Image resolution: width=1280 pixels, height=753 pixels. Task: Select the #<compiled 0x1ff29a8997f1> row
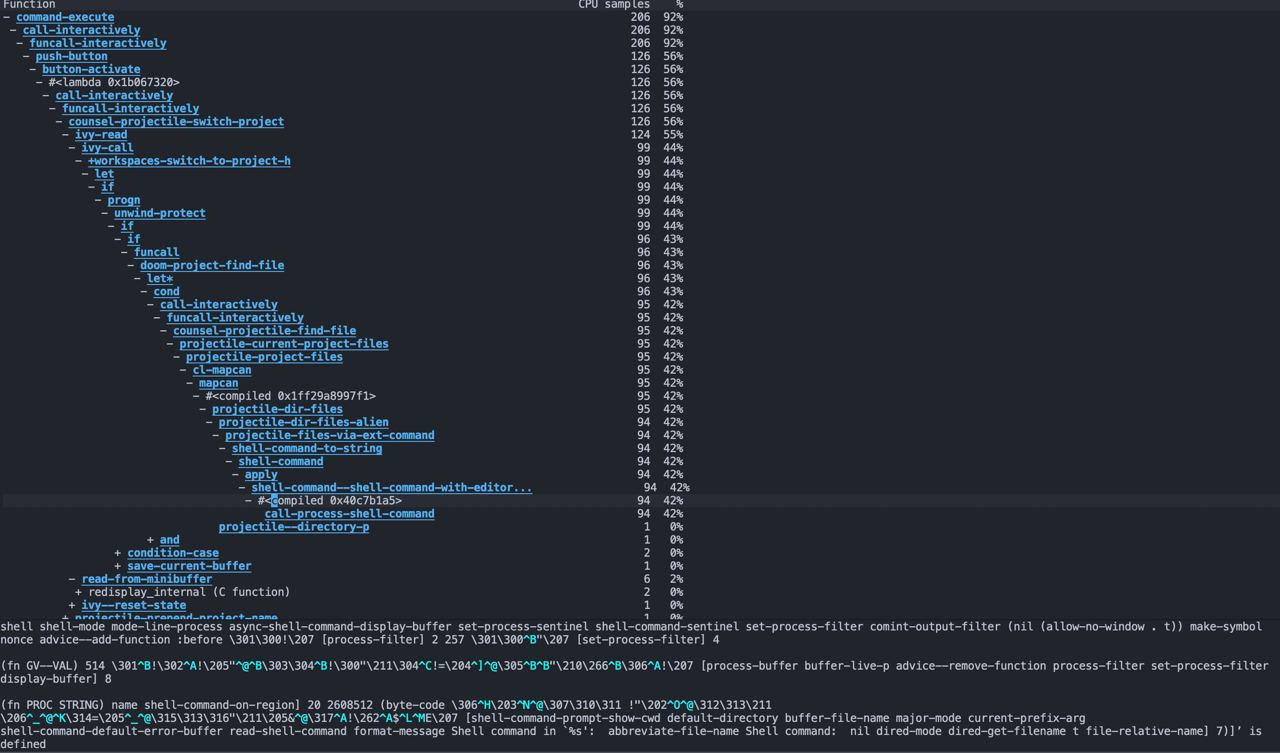tap(290, 395)
